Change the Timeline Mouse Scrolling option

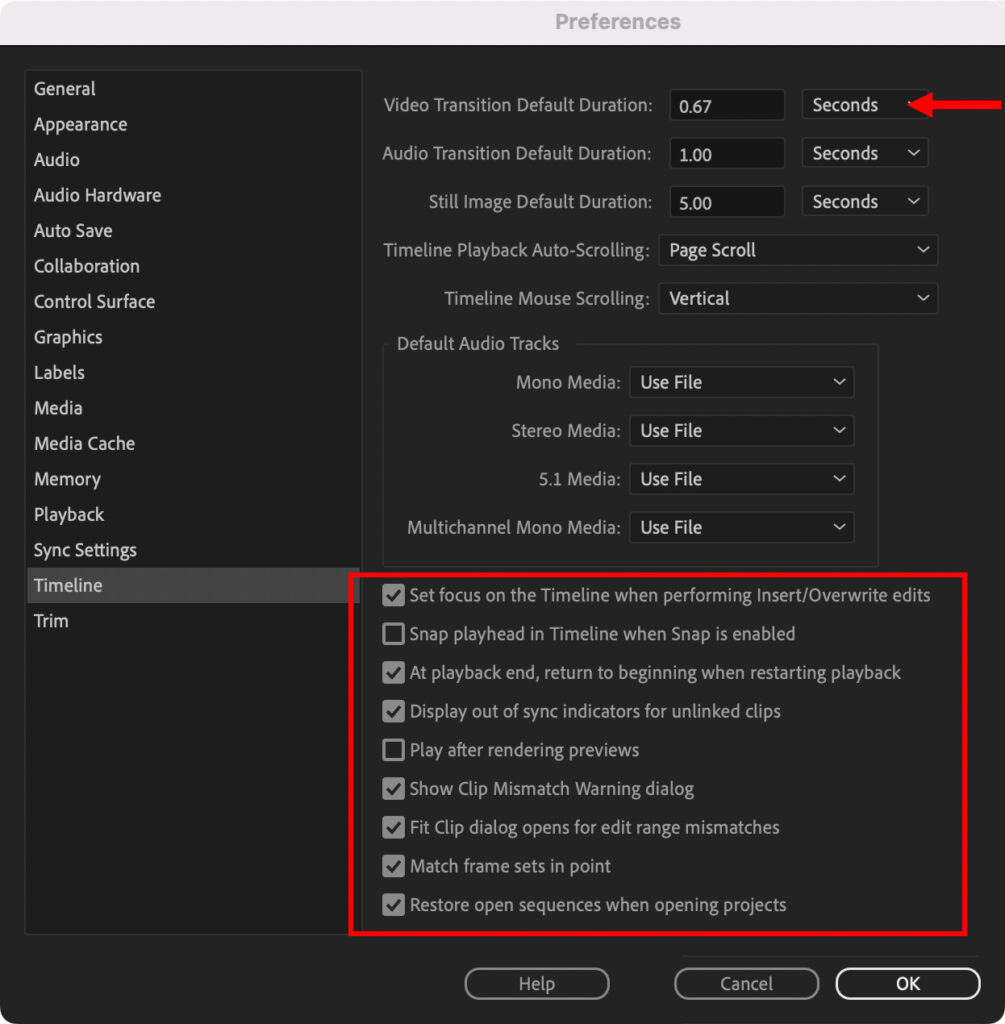coord(798,298)
